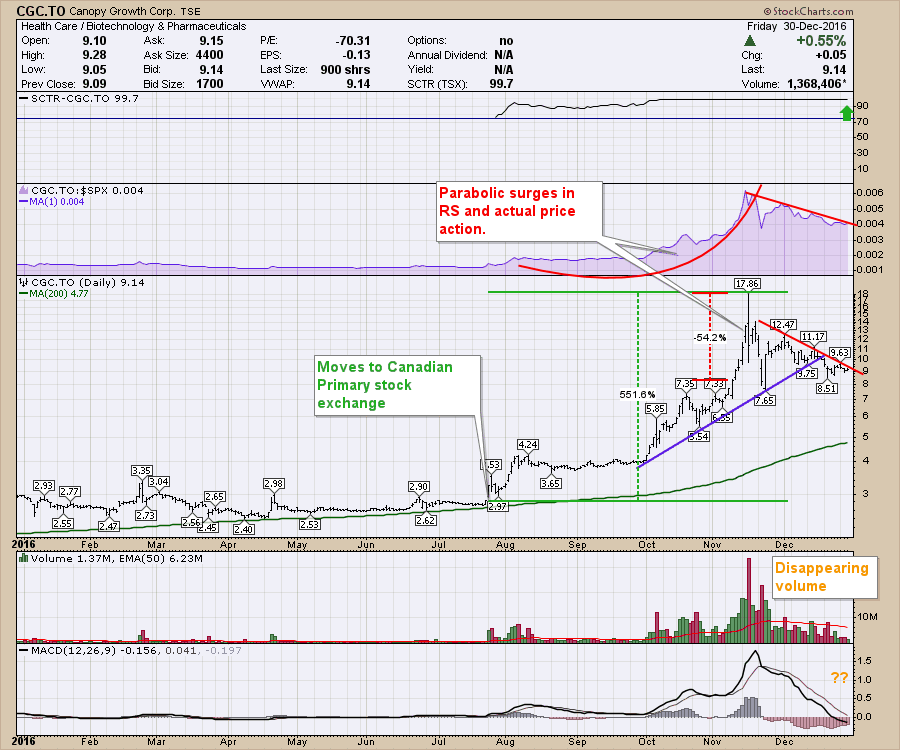Screen dimensions: 900x750
Task: Click the Volume 1.37M, EMA(50) 6.23M legend
Action: coord(111,558)
